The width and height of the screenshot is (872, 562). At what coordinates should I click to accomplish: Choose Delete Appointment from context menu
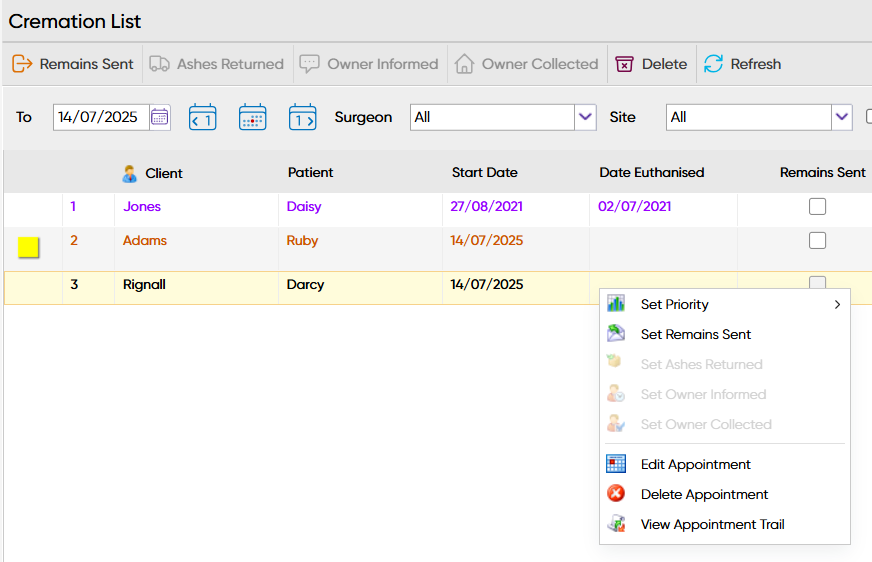point(725,494)
